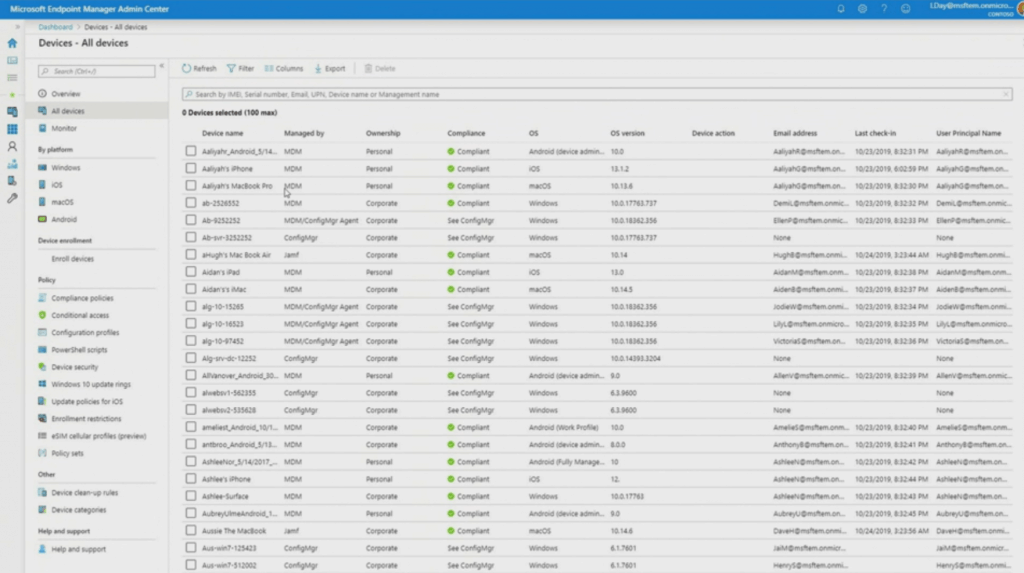Open the Devices icon in left rail

coord(12,112)
